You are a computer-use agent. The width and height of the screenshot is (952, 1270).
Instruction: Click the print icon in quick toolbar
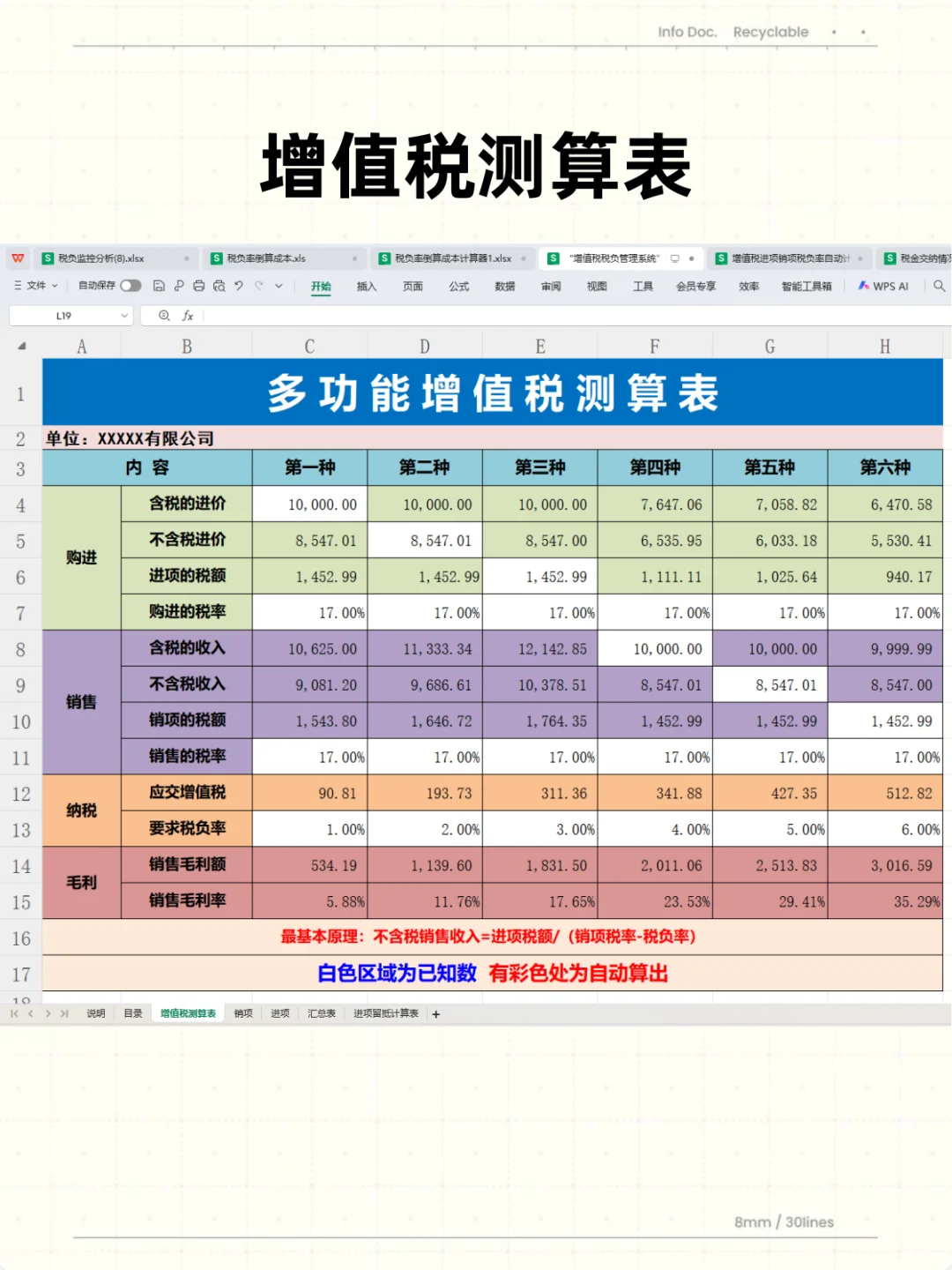pos(199,286)
